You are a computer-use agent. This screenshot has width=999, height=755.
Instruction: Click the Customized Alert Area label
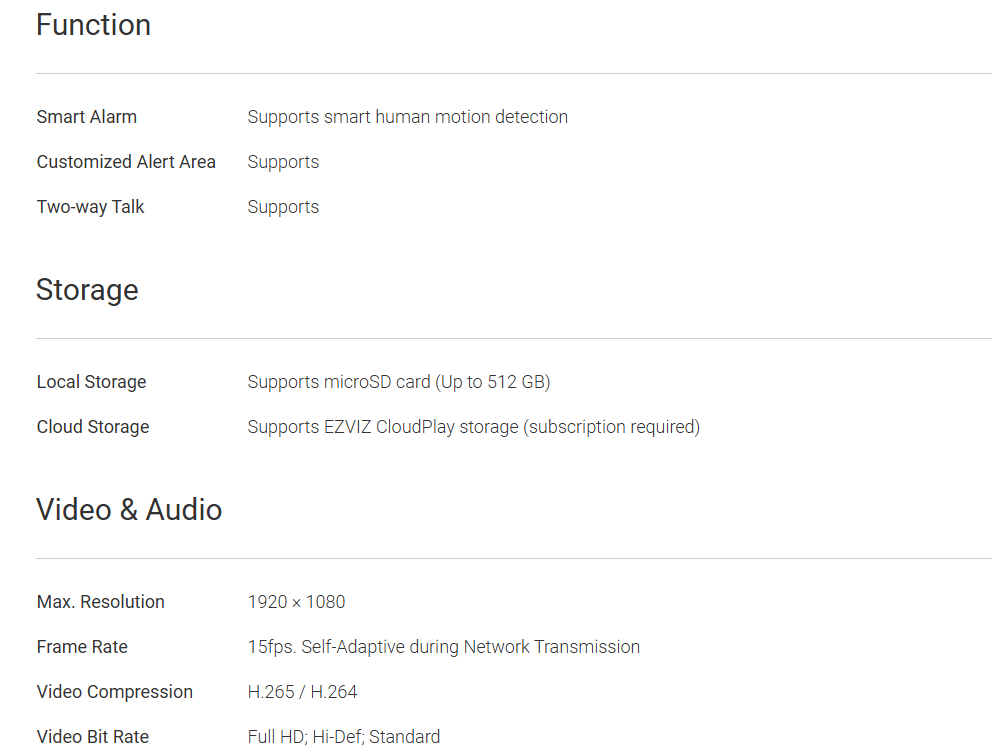click(126, 162)
